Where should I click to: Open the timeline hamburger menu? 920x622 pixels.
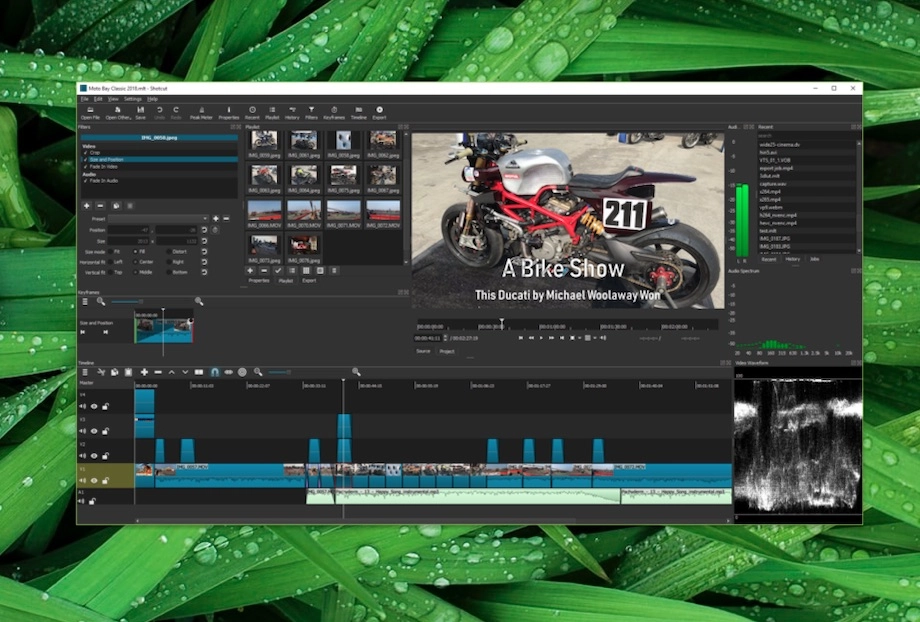[x=84, y=371]
